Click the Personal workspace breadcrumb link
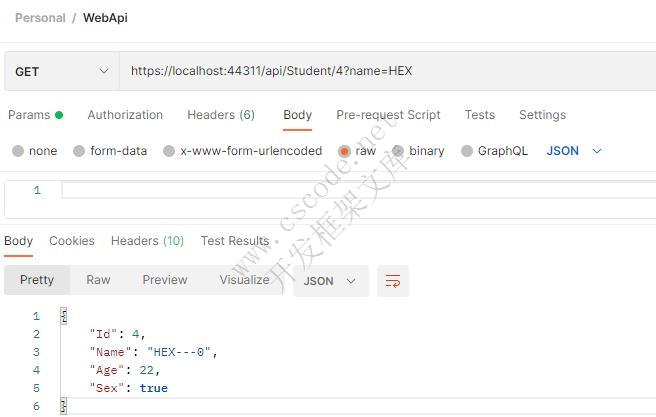This screenshot has height=417, width=656. pyautogui.click(x=40, y=18)
